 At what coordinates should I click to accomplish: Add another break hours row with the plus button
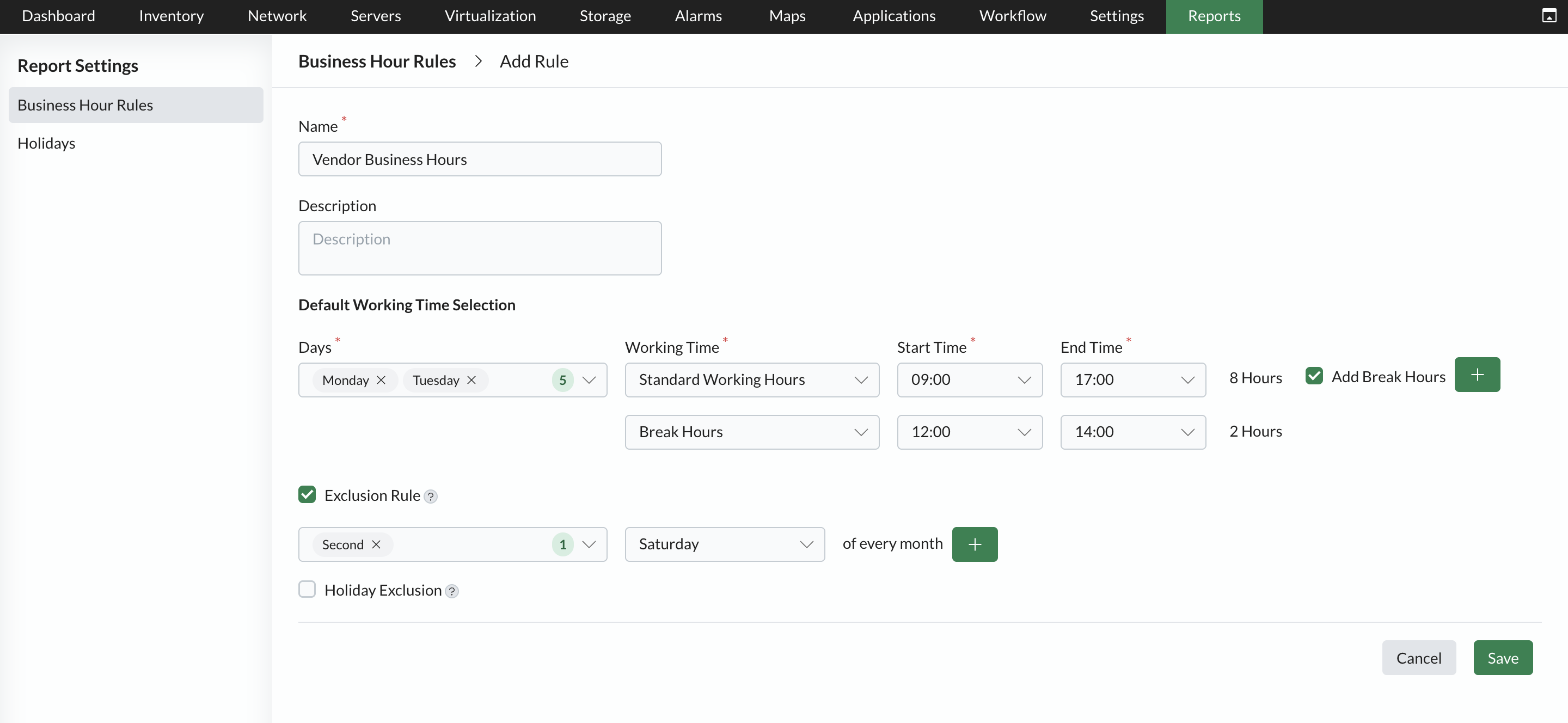coord(1477,374)
